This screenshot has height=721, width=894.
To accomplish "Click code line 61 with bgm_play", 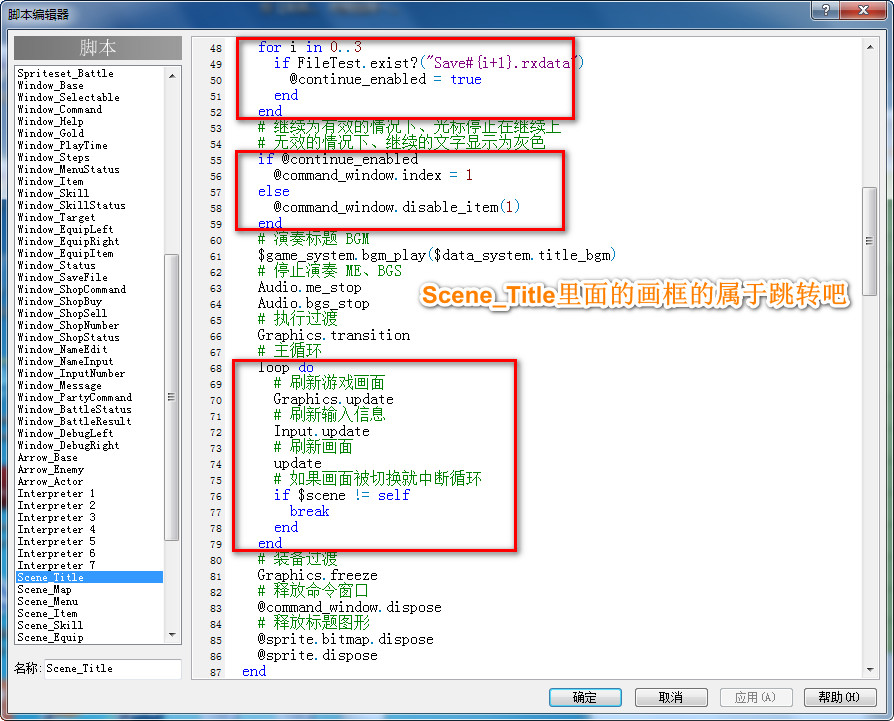I will (x=437, y=255).
